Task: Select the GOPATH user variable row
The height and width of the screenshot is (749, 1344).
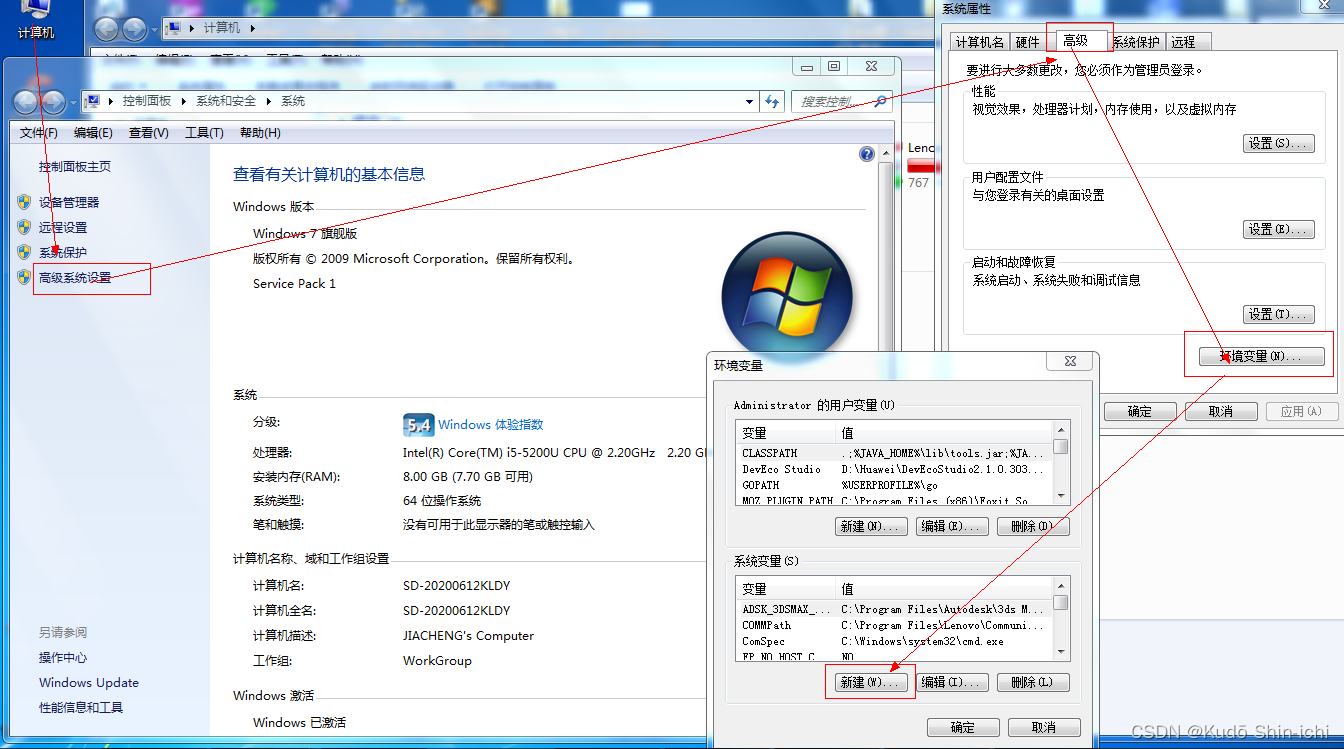Action: pyautogui.click(x=895, y=485)
